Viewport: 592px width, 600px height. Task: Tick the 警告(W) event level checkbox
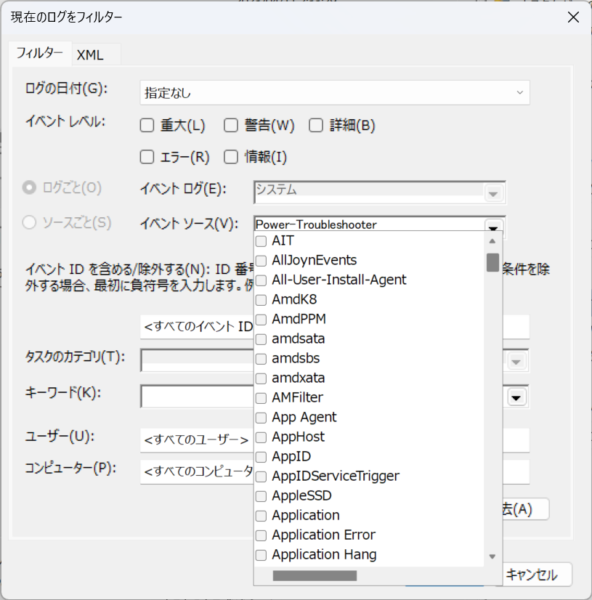(x=231, y=125)
